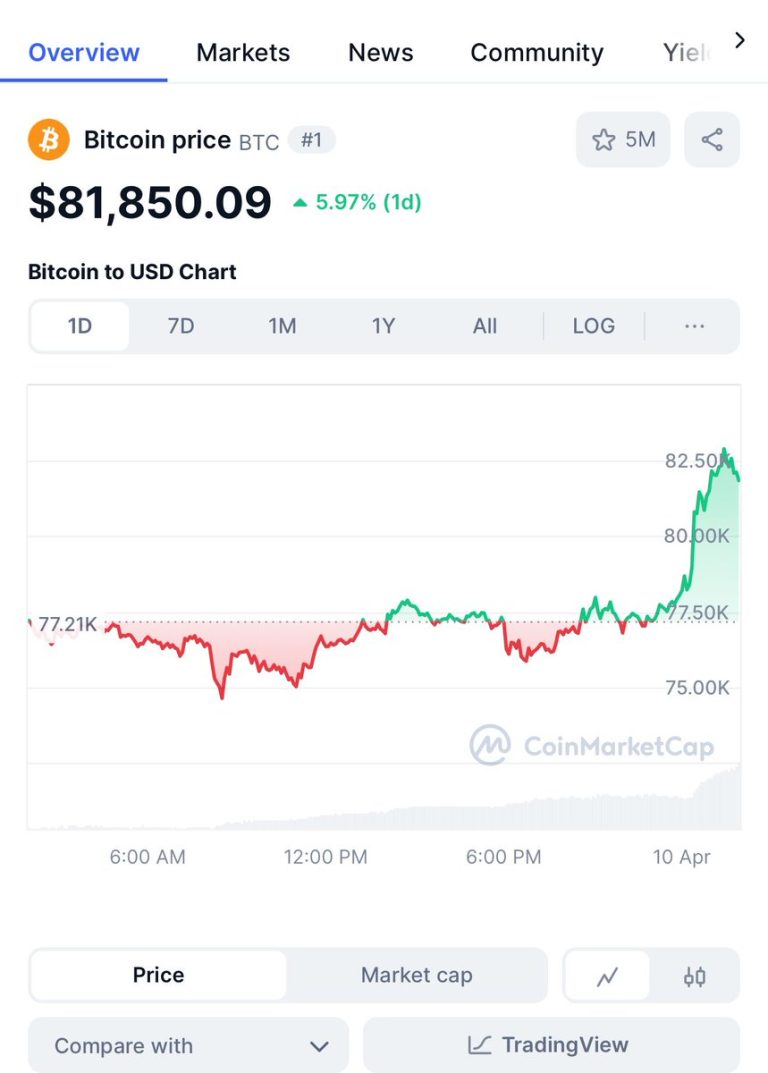Image resolution: width=768 pixels, height=1073 pixels.
Task: Switch to line chart icon
Action: (606, 976)
